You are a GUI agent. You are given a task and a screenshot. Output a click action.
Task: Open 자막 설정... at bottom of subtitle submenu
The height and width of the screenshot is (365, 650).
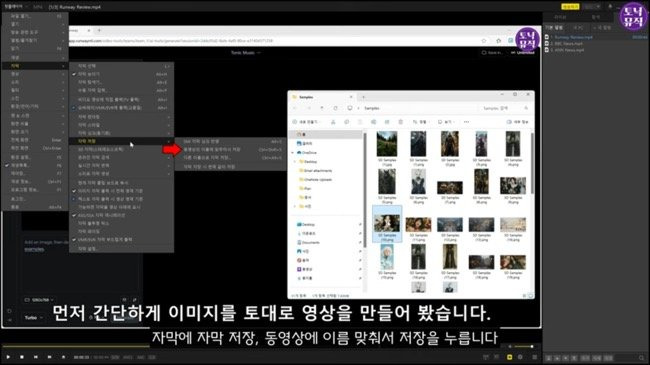121,248
